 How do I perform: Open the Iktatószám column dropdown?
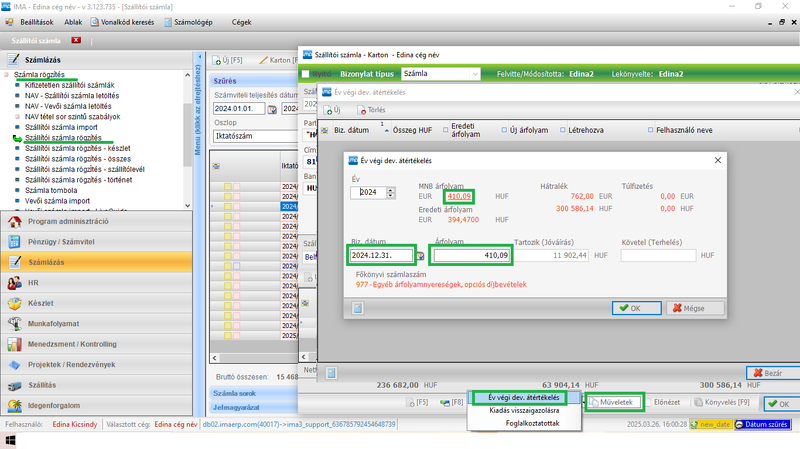(x=255, y=136)
